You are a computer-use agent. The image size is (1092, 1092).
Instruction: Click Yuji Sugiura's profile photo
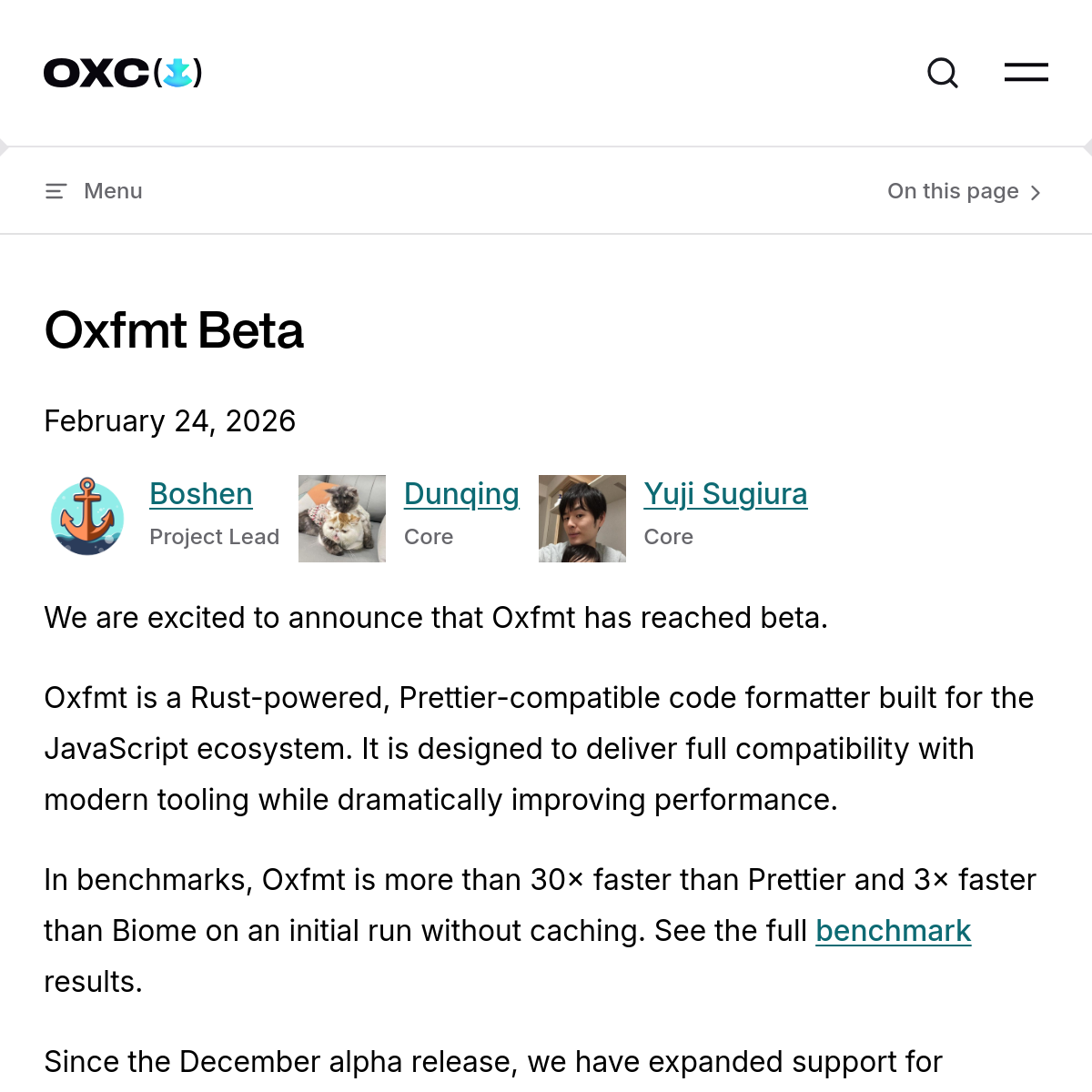click(582, 518)
